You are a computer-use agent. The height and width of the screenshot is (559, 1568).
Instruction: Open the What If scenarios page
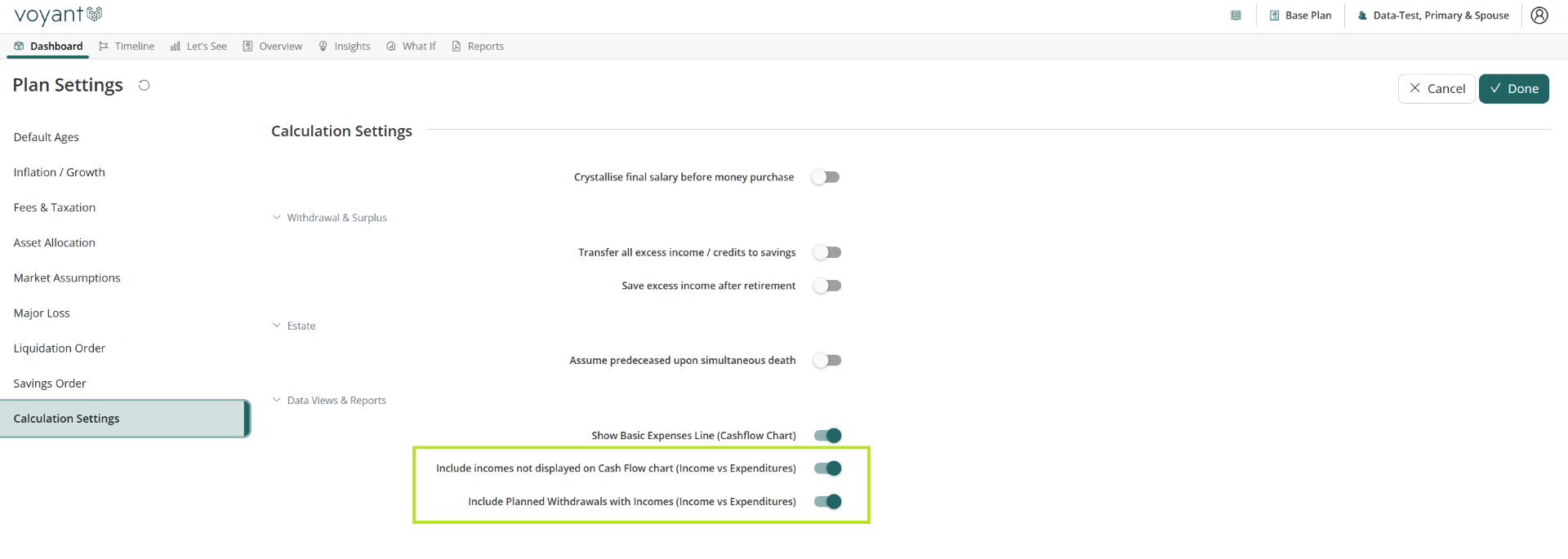pos(411,47)
